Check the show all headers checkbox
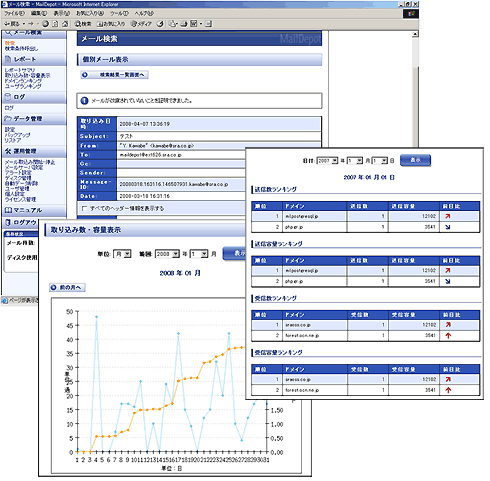This screenshot has width=490, height=481. [84, 208]
